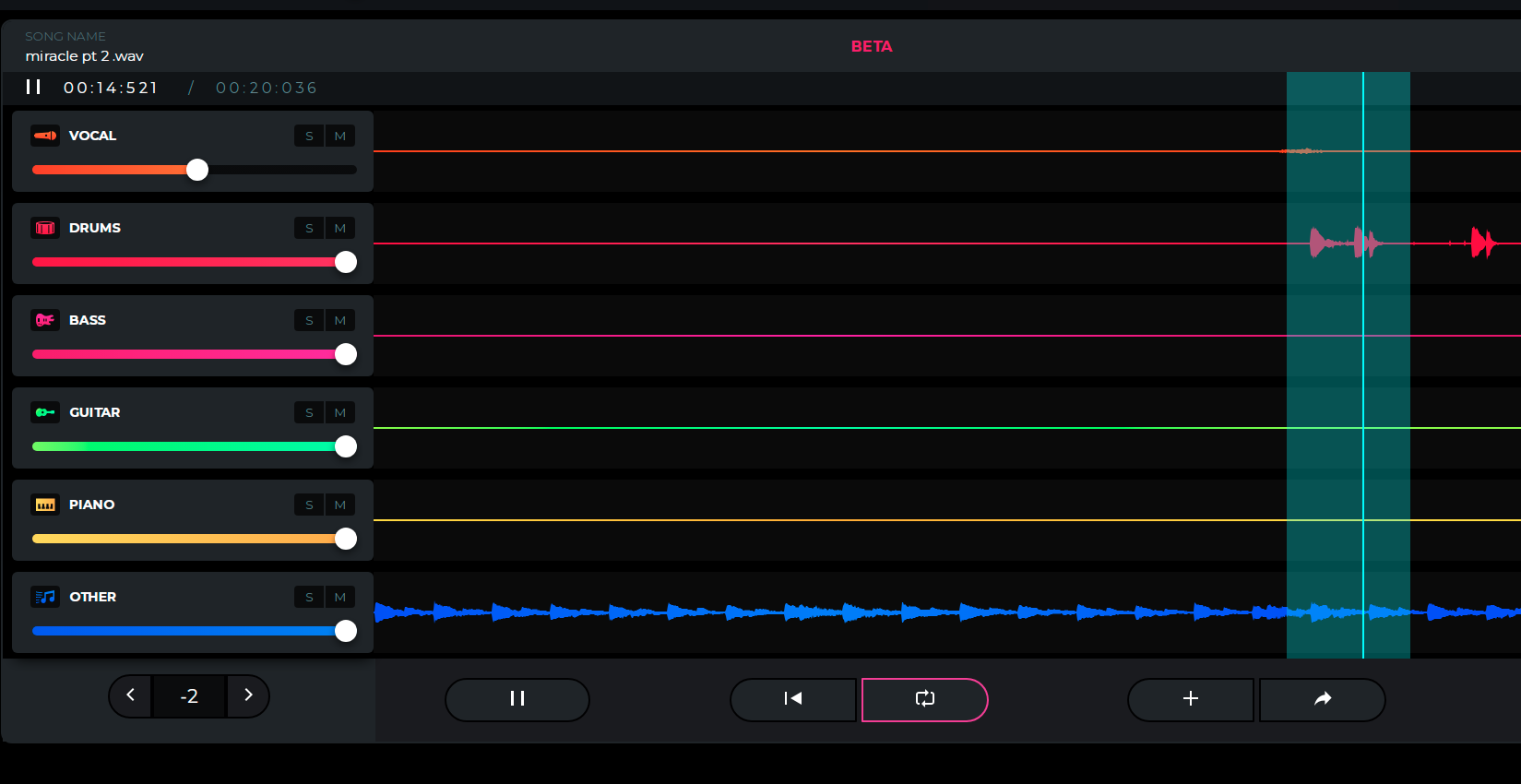Click the song name miracle pt 2 .wav
The width and height of the screenshot is (1521, 784).
point(85,56)
